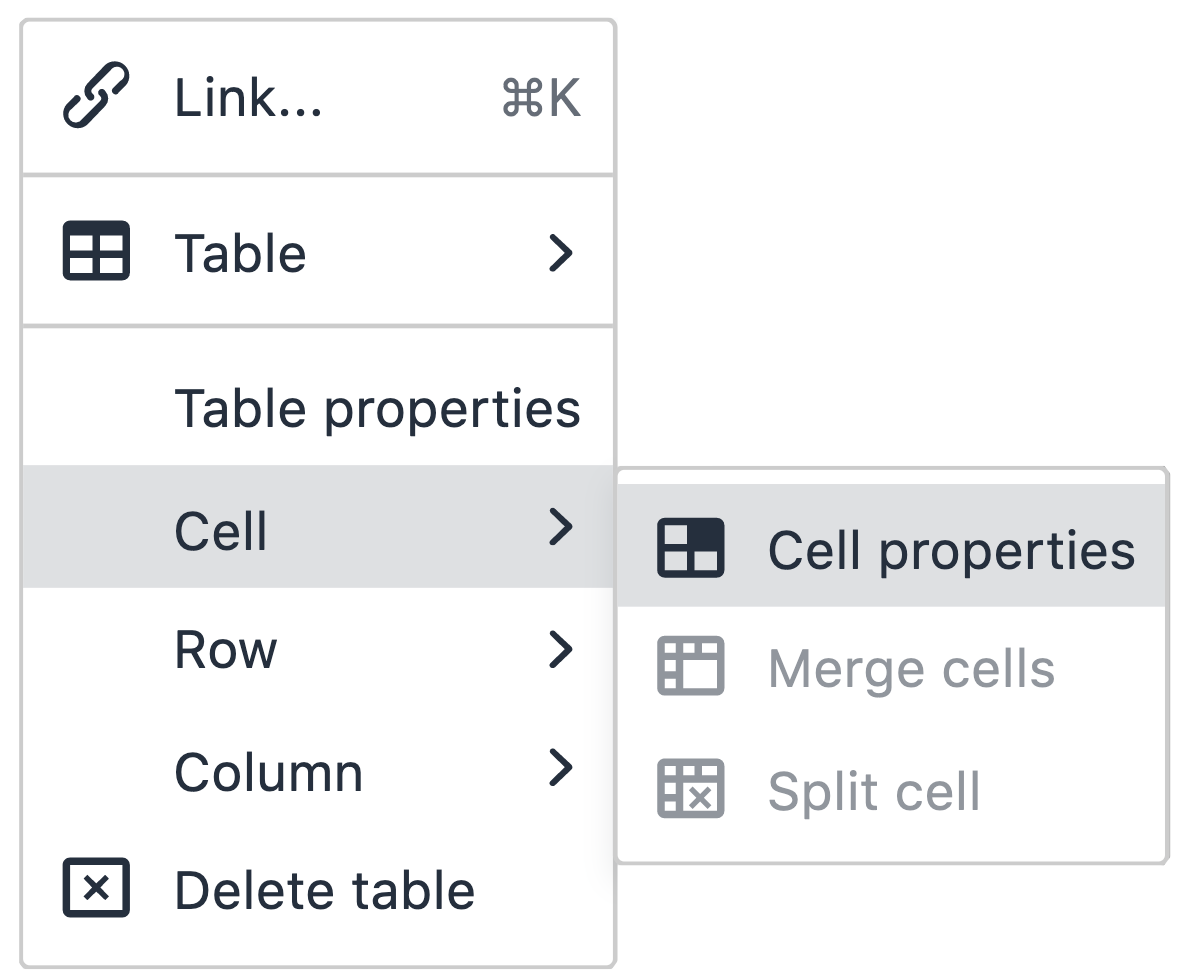Screen dimensions: 1186x978
Task: Click the Split cell icon
Action: 691,788
